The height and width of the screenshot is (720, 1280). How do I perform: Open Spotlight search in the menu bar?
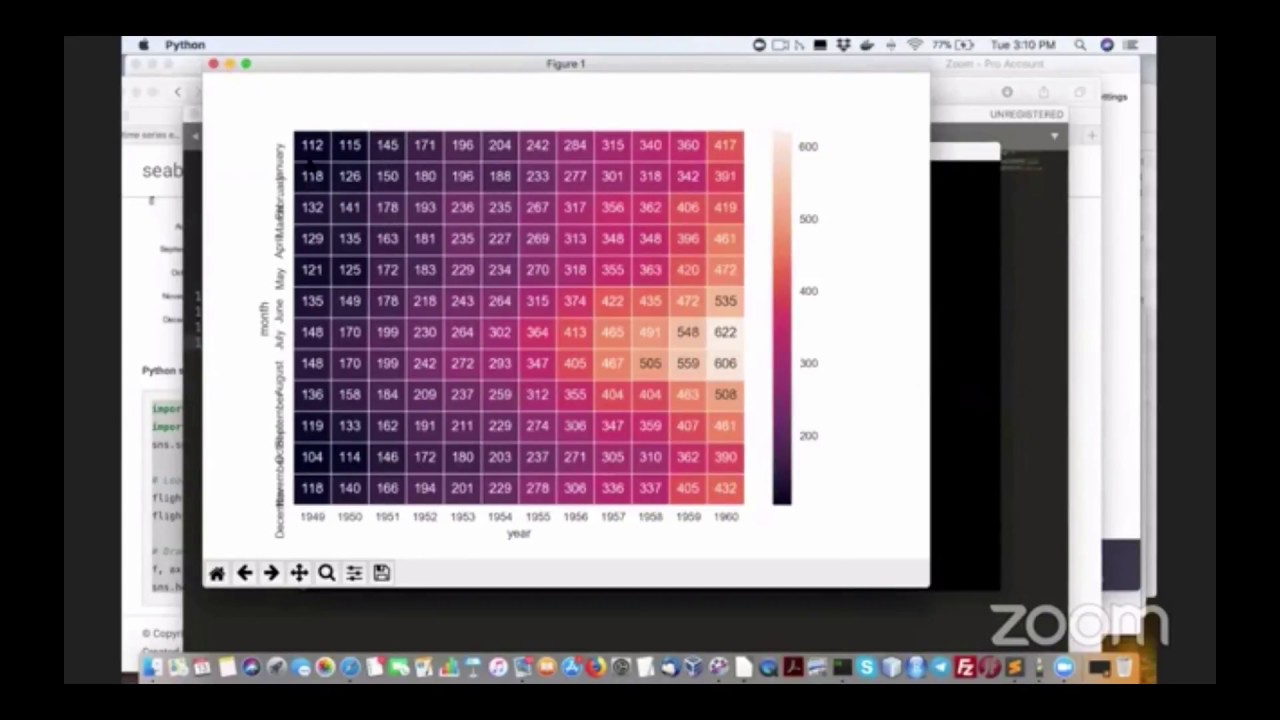1080,45
